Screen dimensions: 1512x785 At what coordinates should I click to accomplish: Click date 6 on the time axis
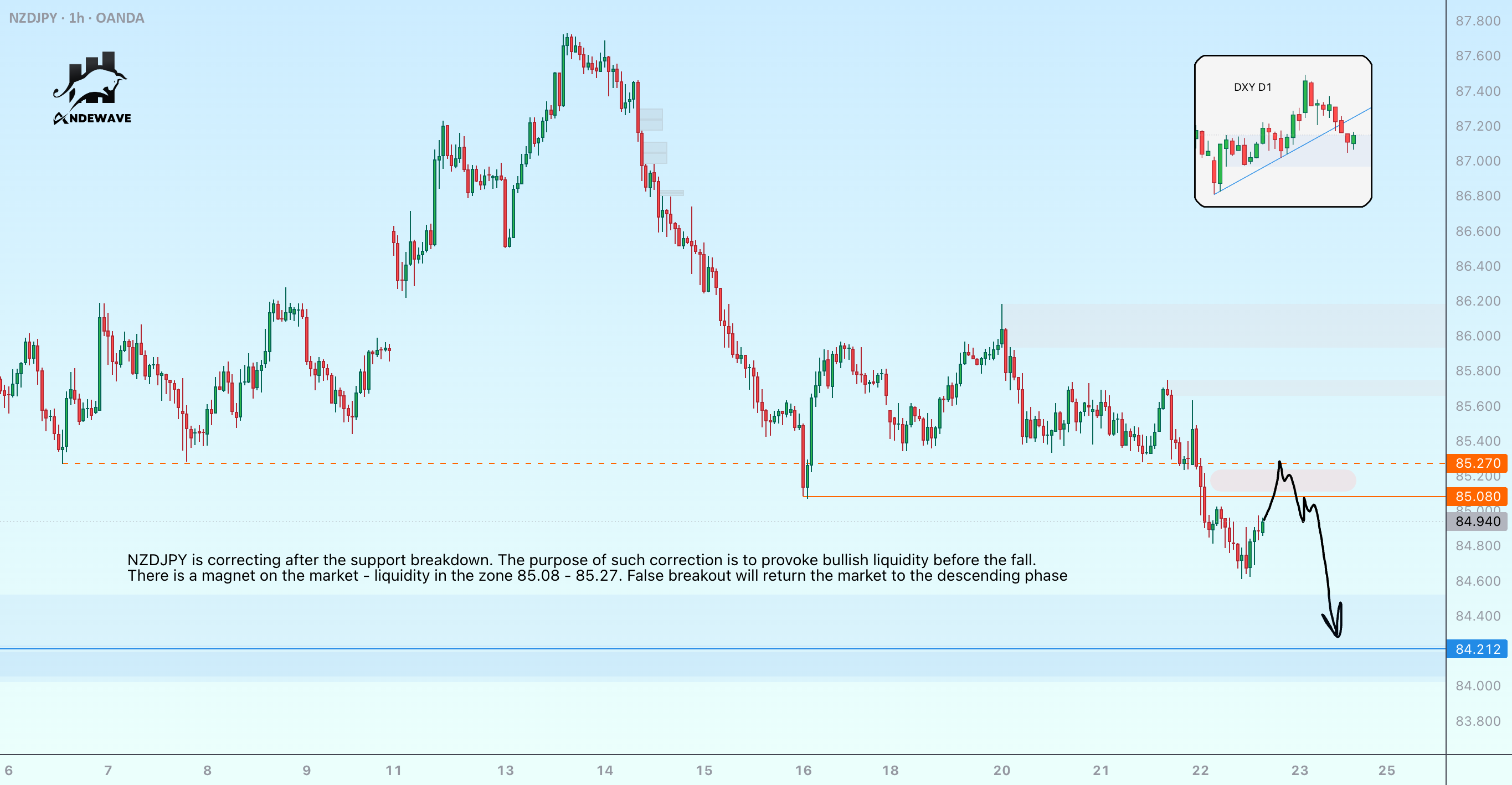tap(9, 771)
